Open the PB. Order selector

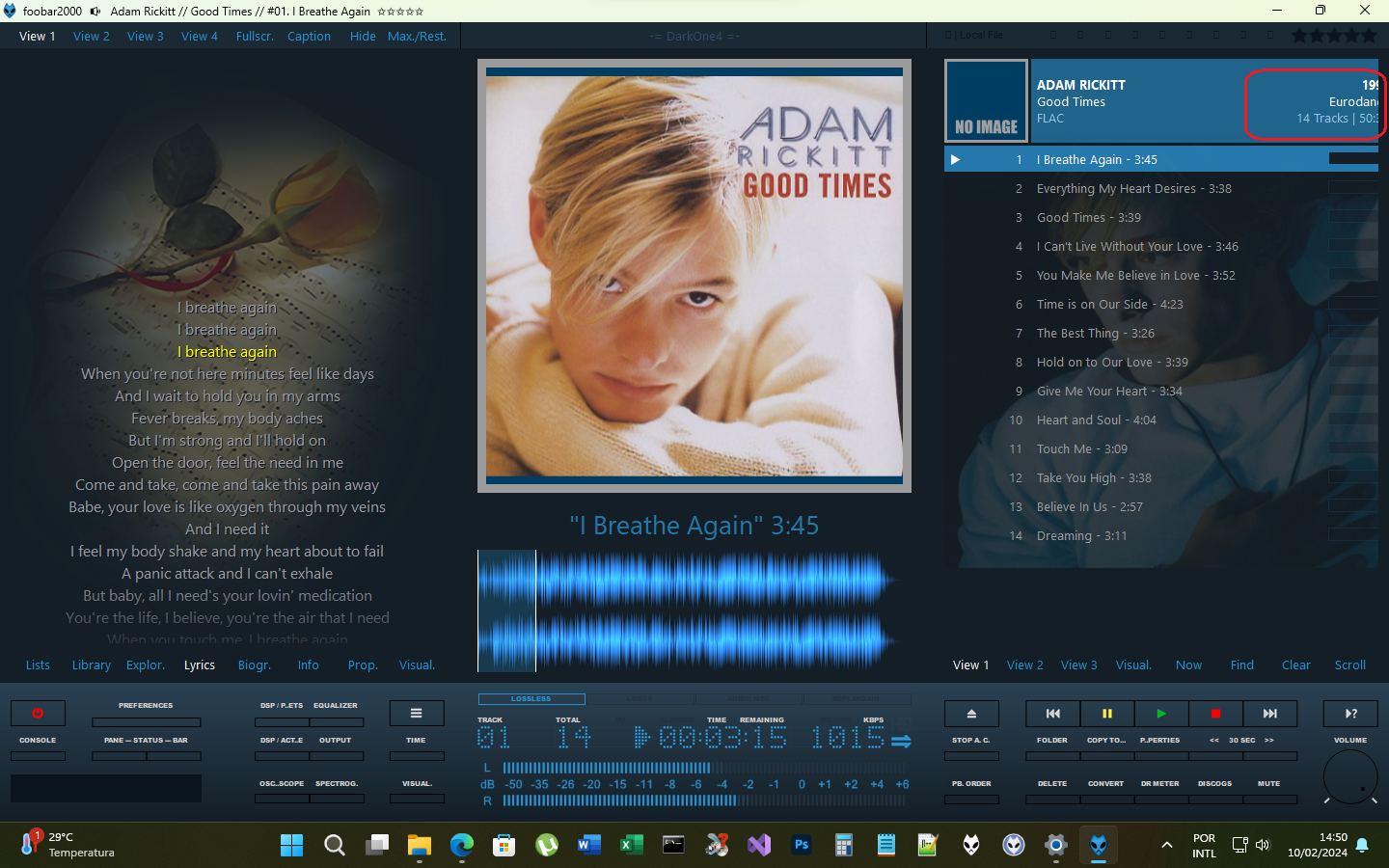tap(971, 798)
